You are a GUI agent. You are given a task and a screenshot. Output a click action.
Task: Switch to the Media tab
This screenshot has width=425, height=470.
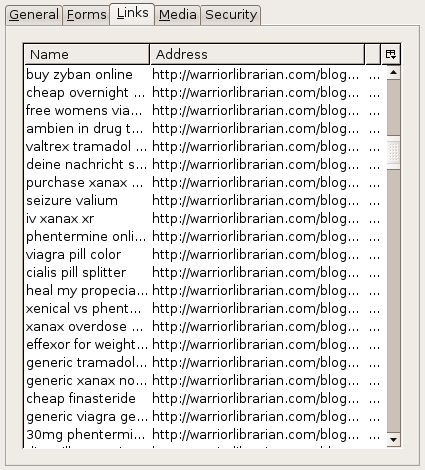[177, 15]
